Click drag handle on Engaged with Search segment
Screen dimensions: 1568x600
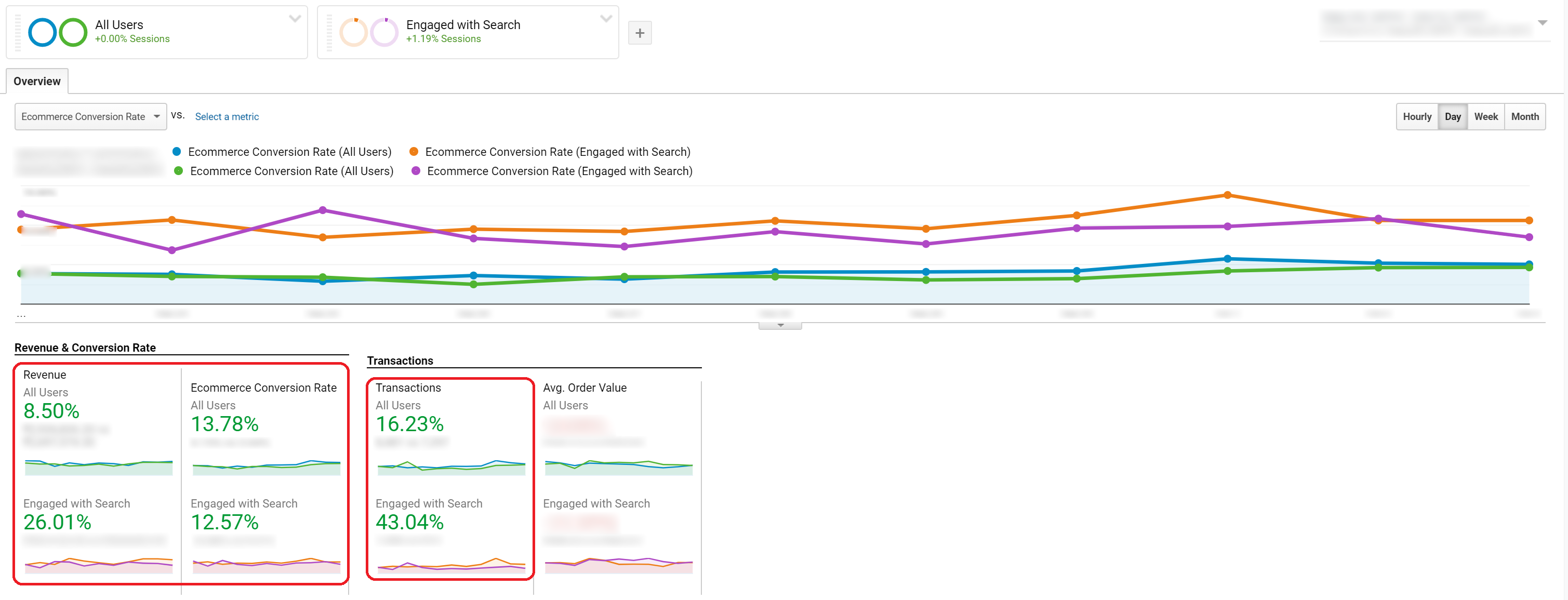pyautogui.click(x=329, y=33)
